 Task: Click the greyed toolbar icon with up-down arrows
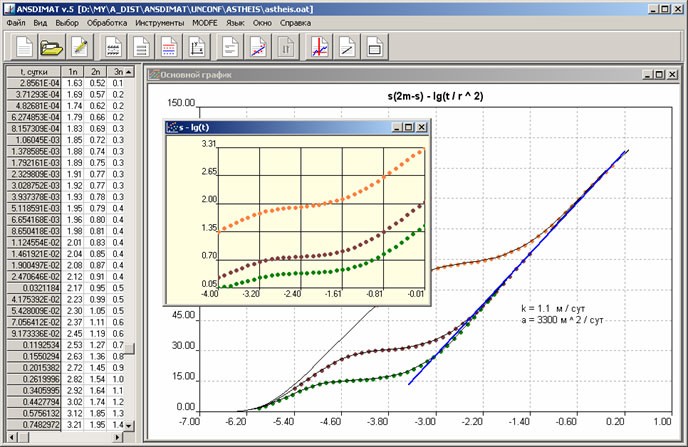(286, 46)
